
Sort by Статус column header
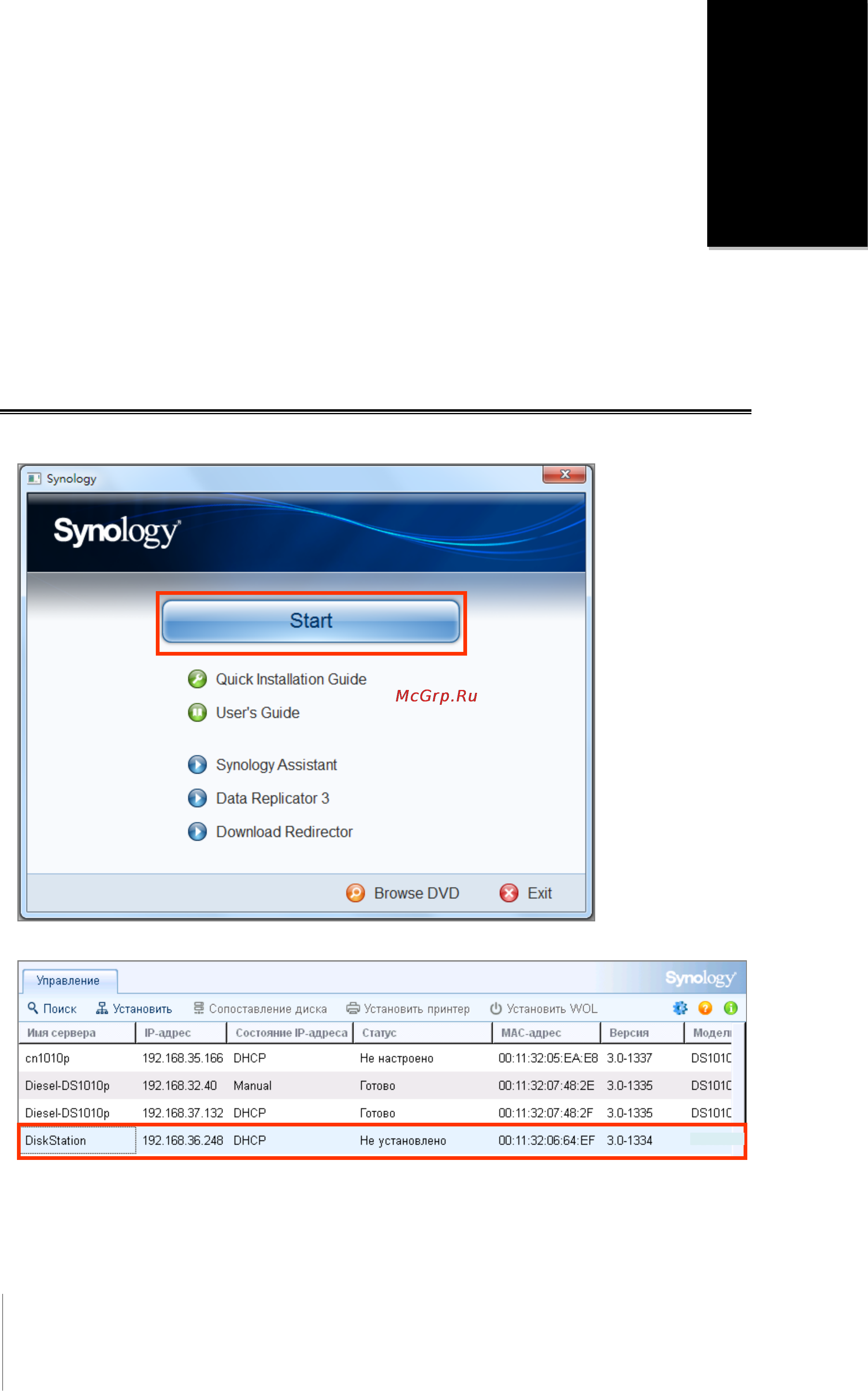423,1033
